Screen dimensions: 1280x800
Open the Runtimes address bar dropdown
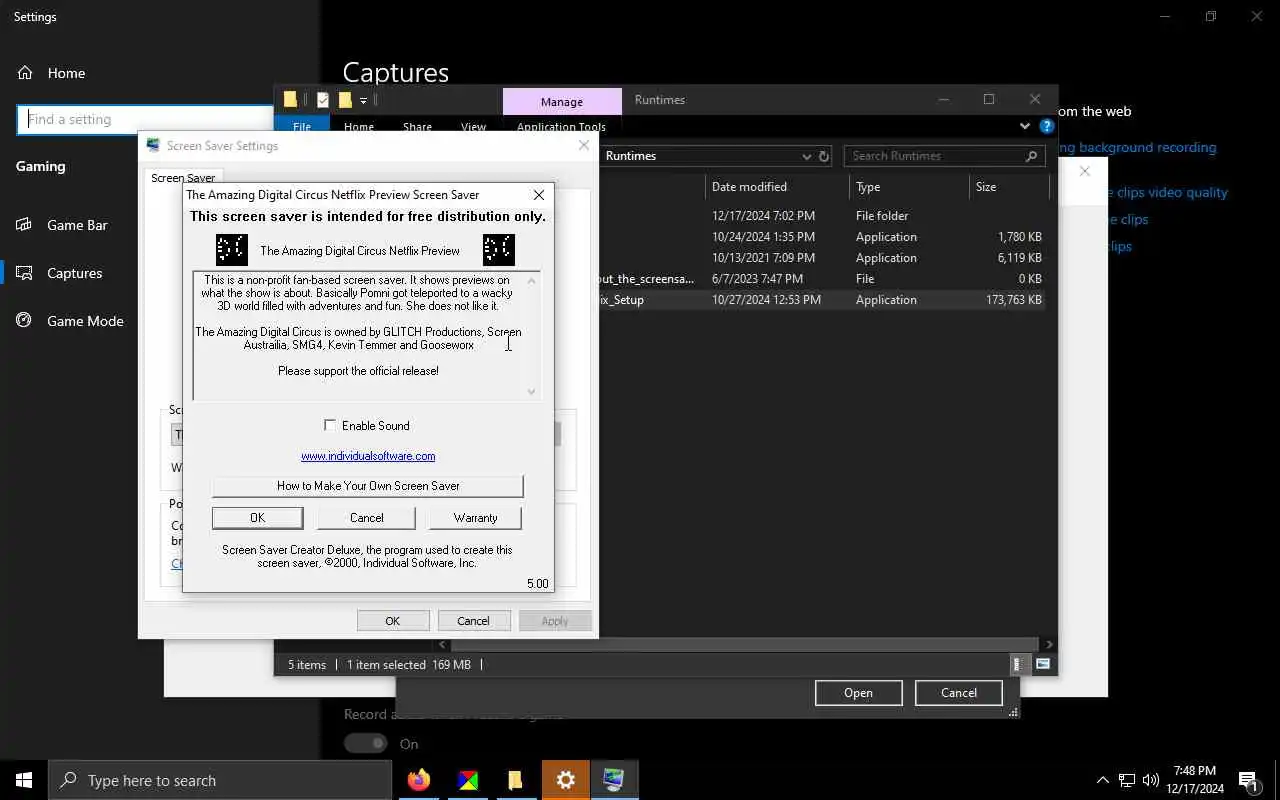click(806, 156)
